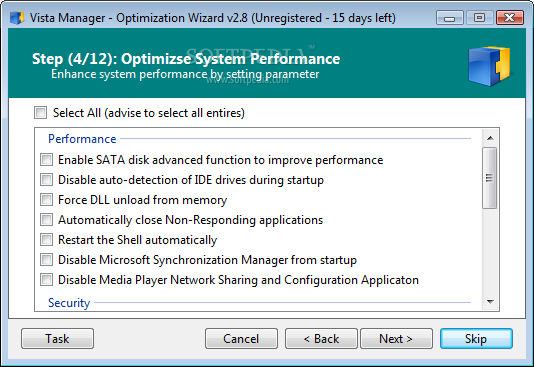
Task: Tick Disable auto-detection of IDE drives
Action: (x=46, y=179)
